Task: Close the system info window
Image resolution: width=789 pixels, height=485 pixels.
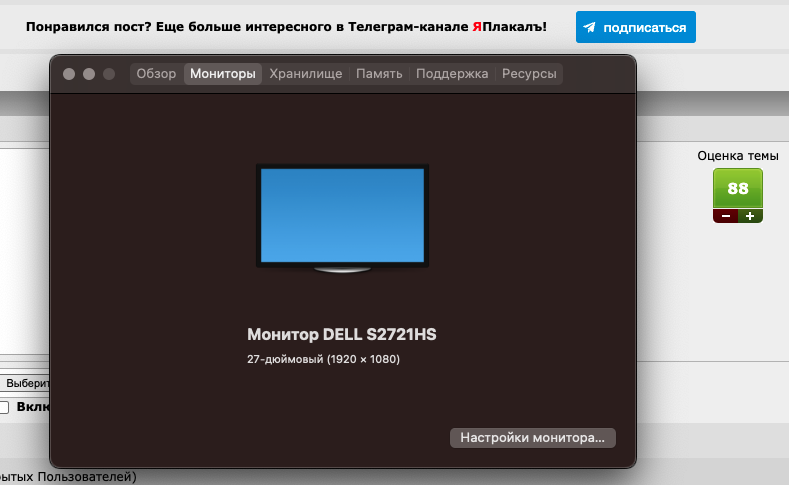Action: click(x=69, y=74)
